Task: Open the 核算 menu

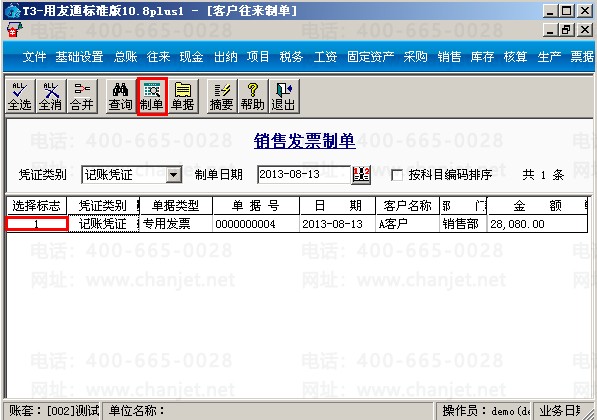Action: point(516,57)
